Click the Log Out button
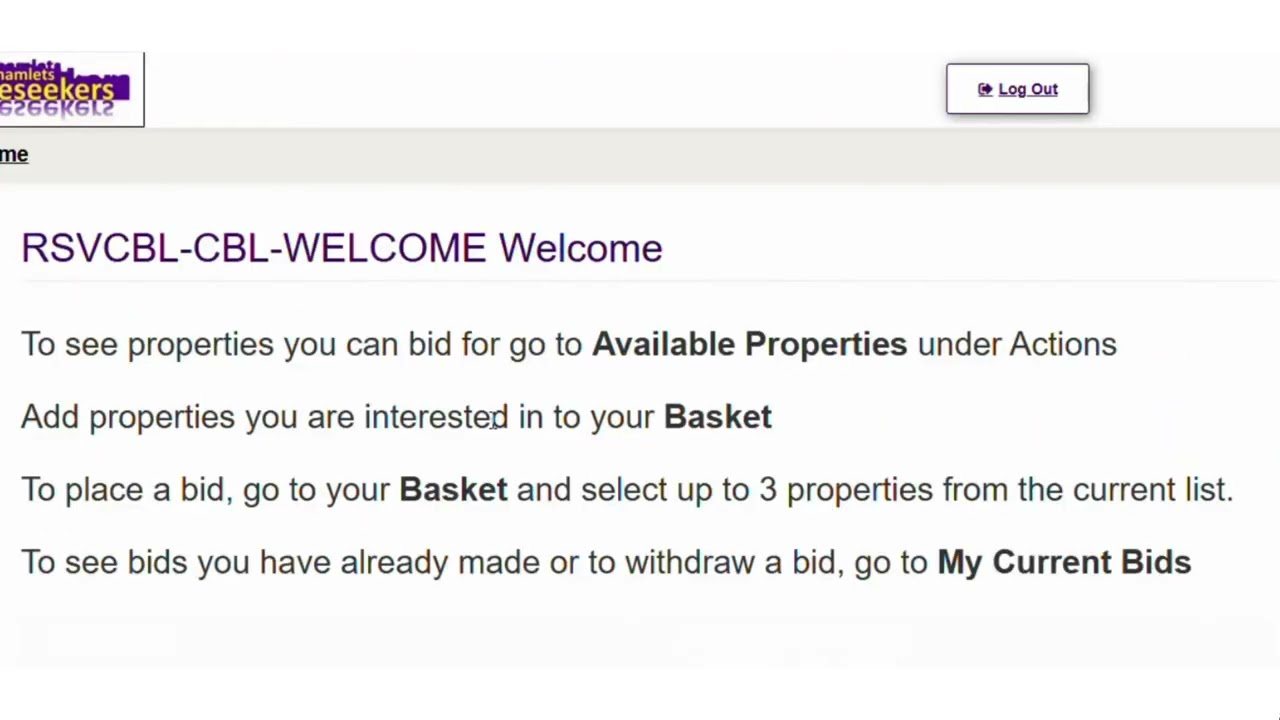The width and height of the screenshot is (1280, 720). [x=1017, y=89]
